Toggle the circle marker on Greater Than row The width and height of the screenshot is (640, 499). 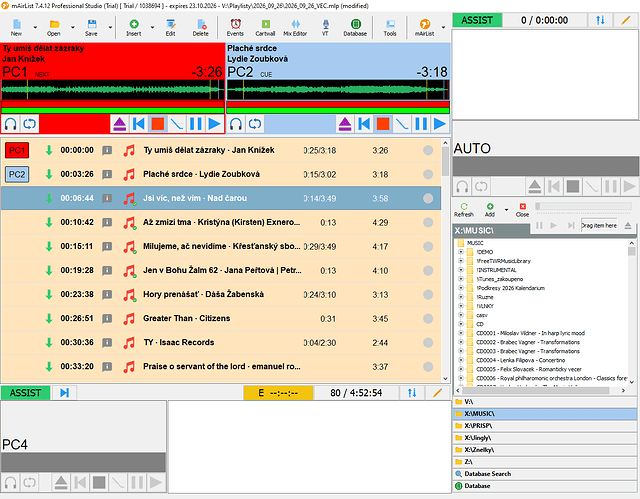[428, 319]
